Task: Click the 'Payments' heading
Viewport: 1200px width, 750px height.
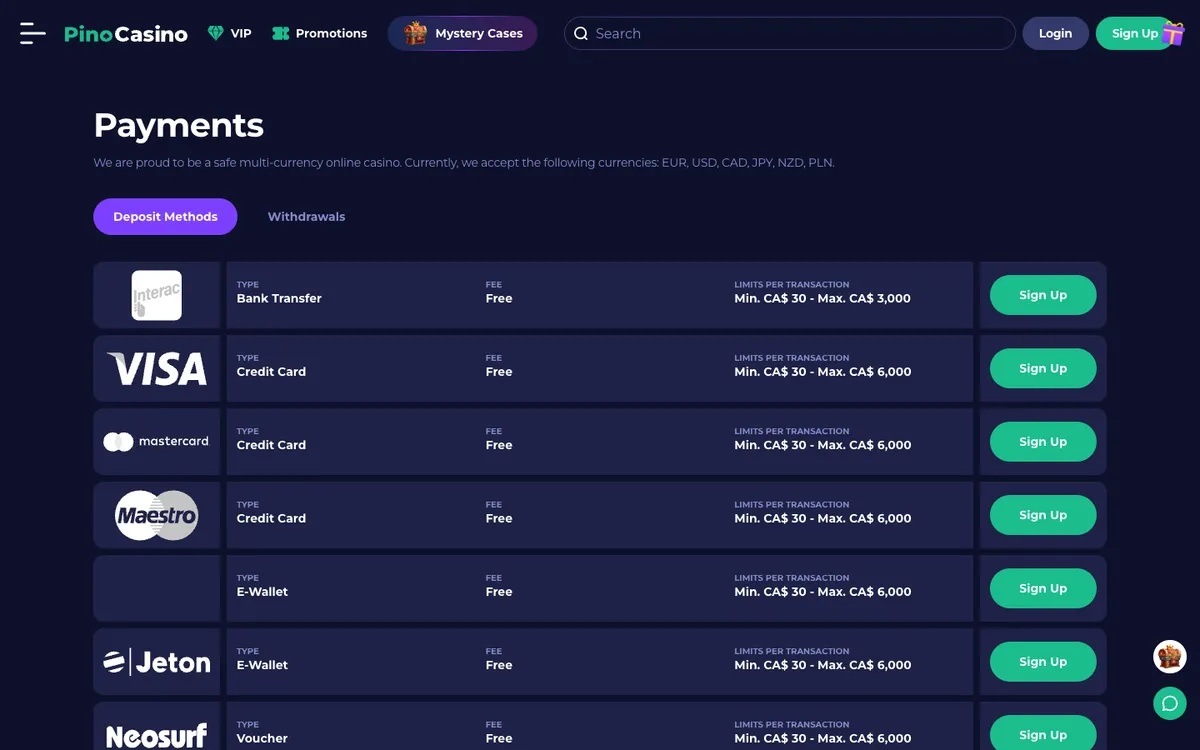Action: coord(179,125)
